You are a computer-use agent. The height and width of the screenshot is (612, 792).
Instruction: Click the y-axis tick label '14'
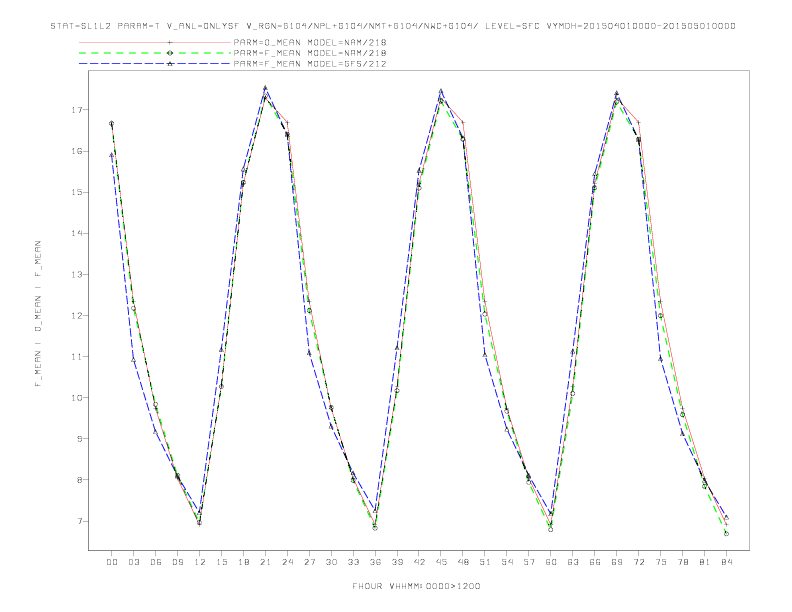tap(76, 233)
